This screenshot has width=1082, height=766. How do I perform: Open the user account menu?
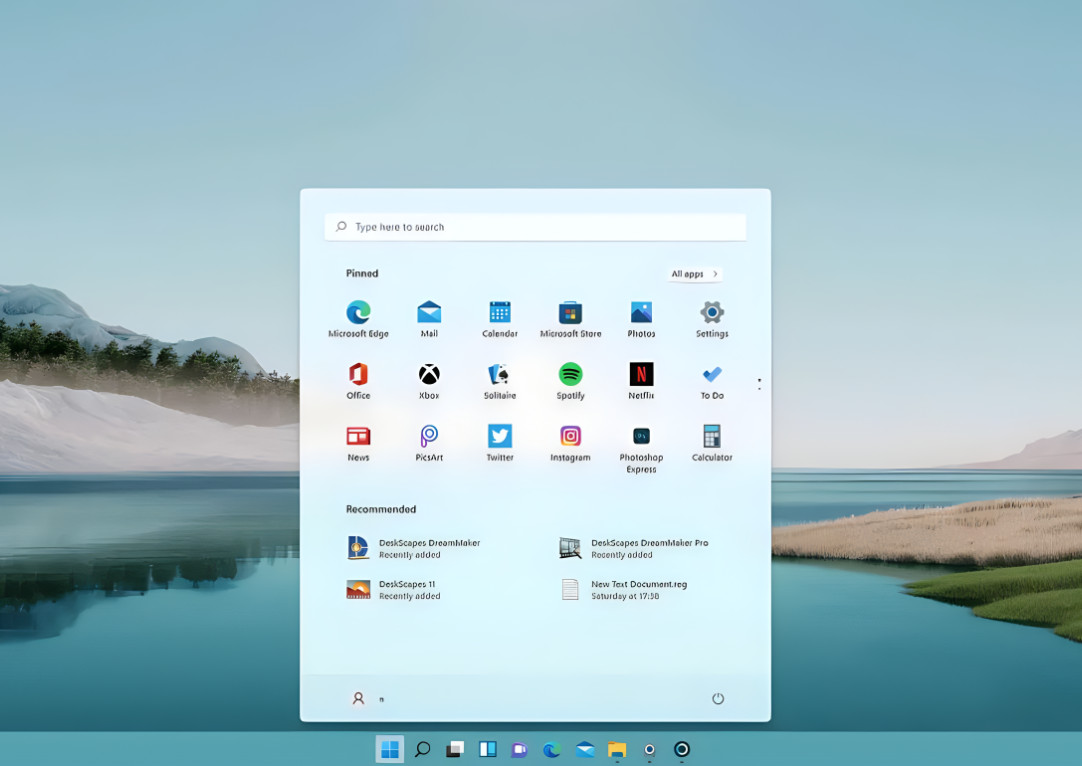click(359, 699)
